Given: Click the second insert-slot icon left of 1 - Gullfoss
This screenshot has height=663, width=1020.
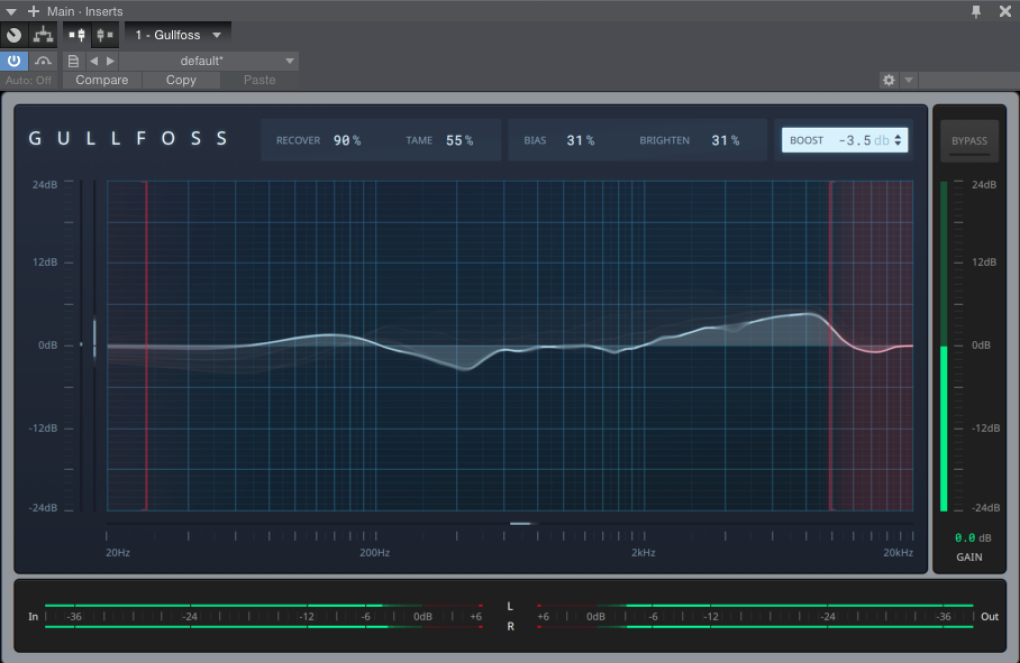Looking at the screenshot, I should point(105,35).
